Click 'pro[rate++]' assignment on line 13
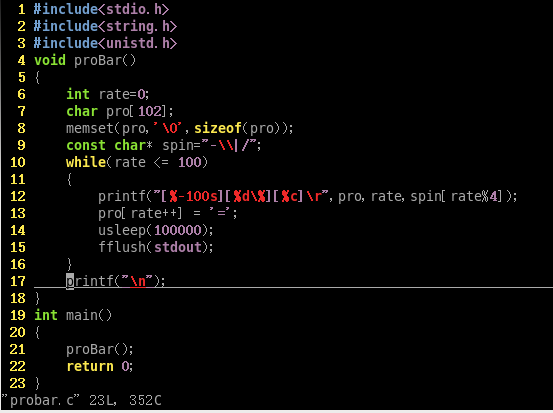This screenshot has width=553, height=413. point(168,213)
